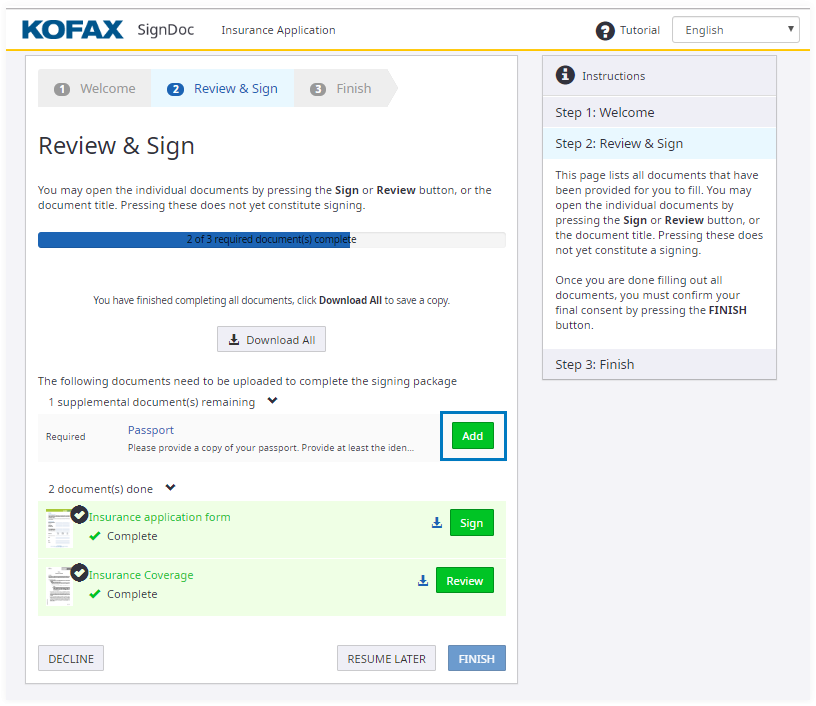Click the required documents progress bar
The width and height of the screenshot is (816, 706).
271,240
